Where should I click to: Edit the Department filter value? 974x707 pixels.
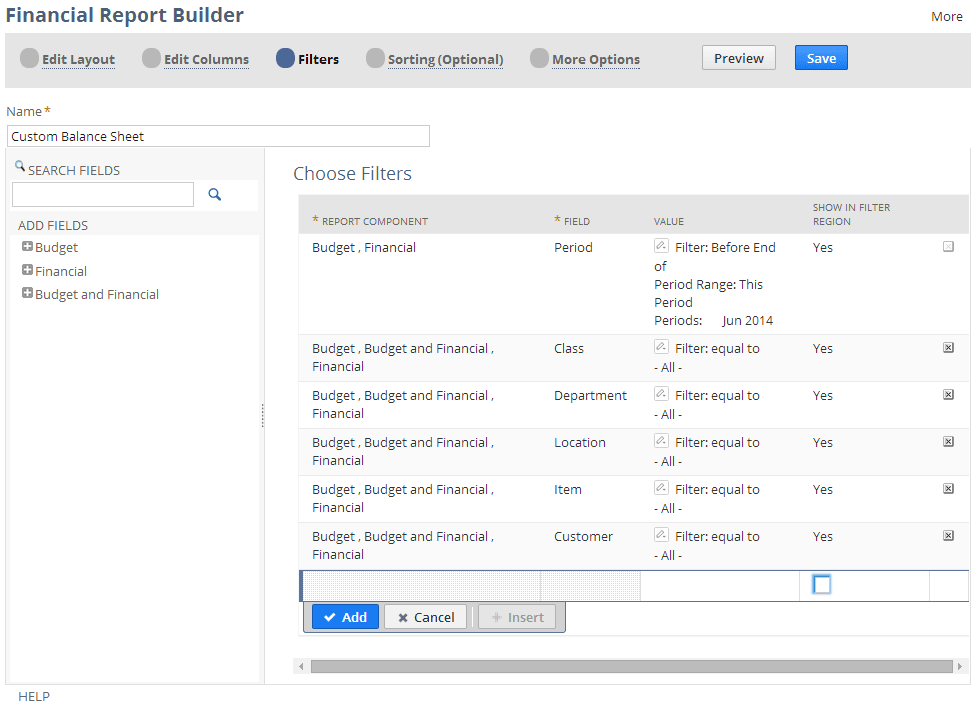pyautogui.click(x=661, y=394)
